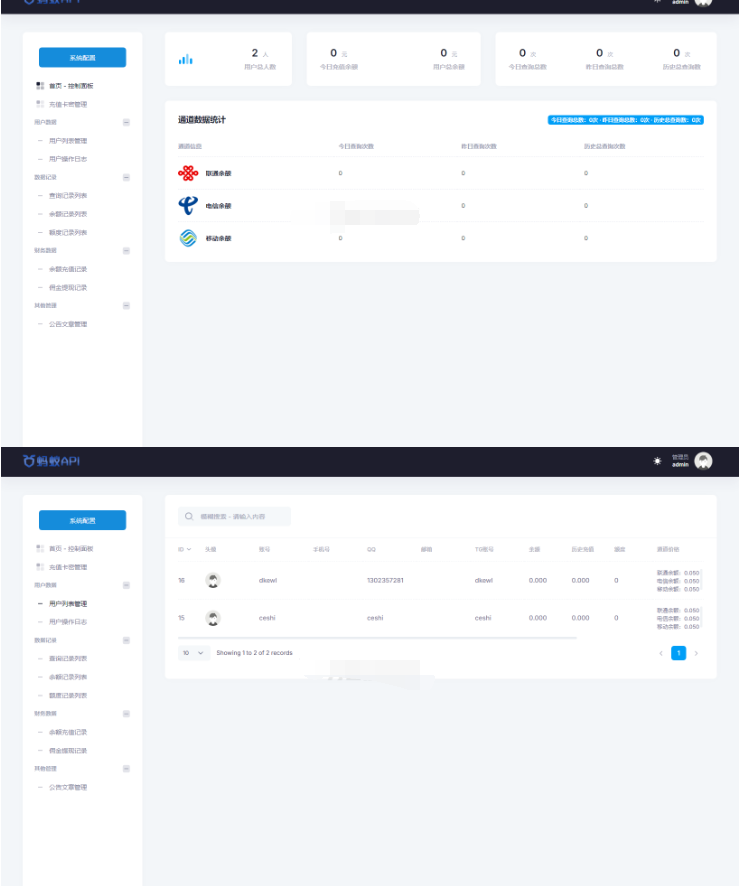Click the magnifier icon in search box
The height and width of the screenshot is (886, 747).
[189, 516]
